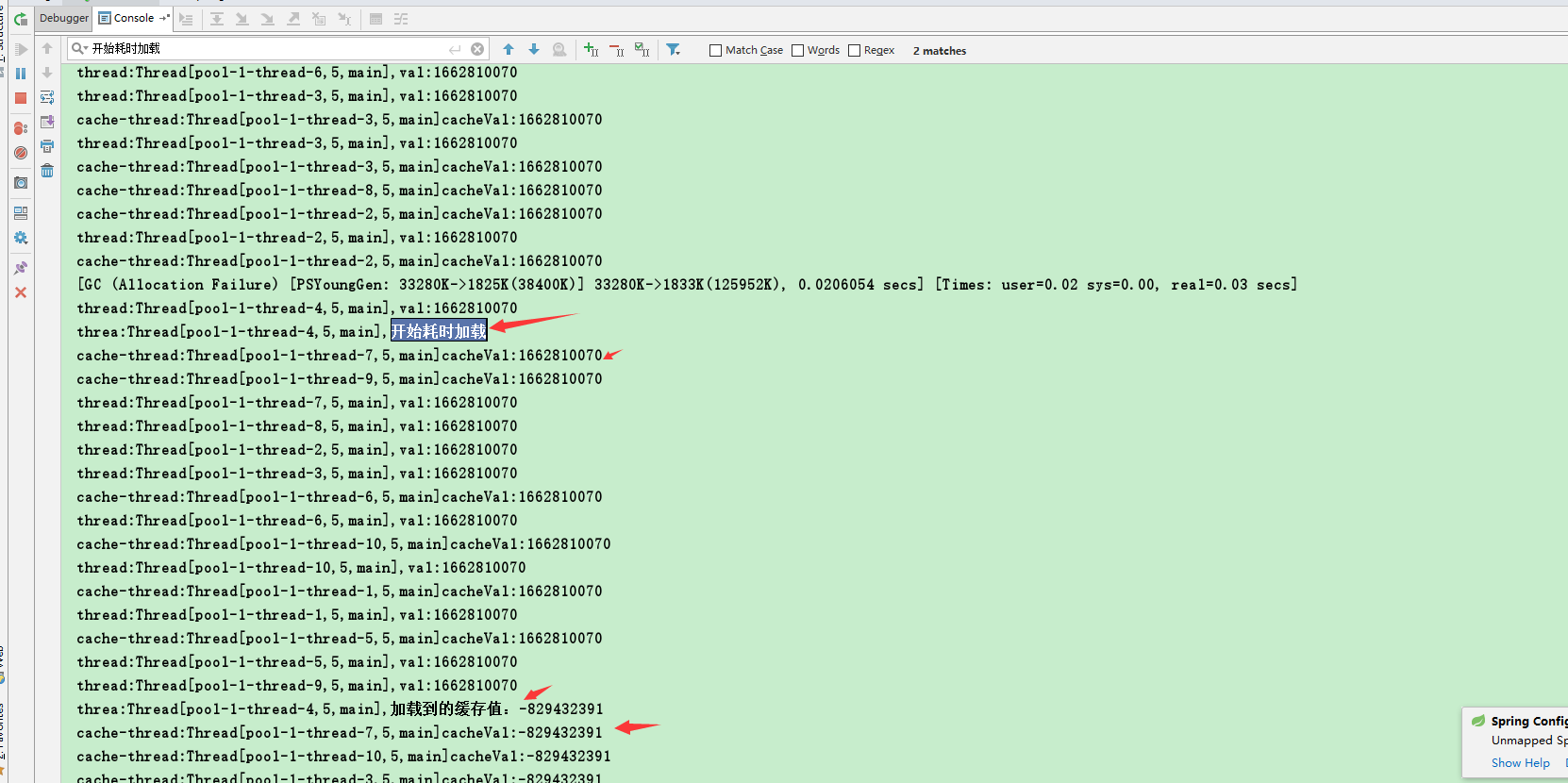Click Step Over toolbar icon

pos(217,19)
